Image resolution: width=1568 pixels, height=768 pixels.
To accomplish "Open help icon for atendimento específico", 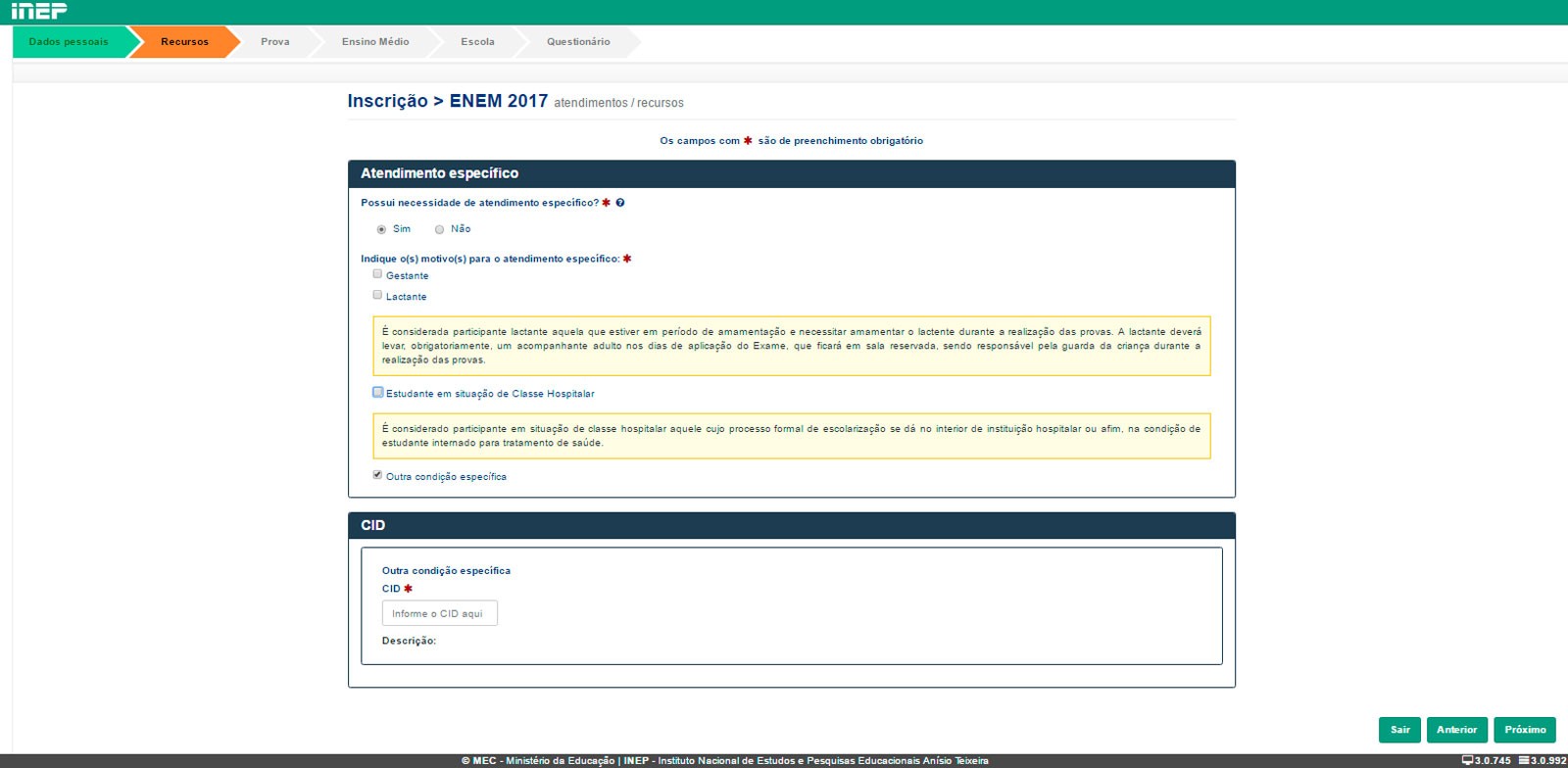I will pyautogui.click(x=620, y=203).
